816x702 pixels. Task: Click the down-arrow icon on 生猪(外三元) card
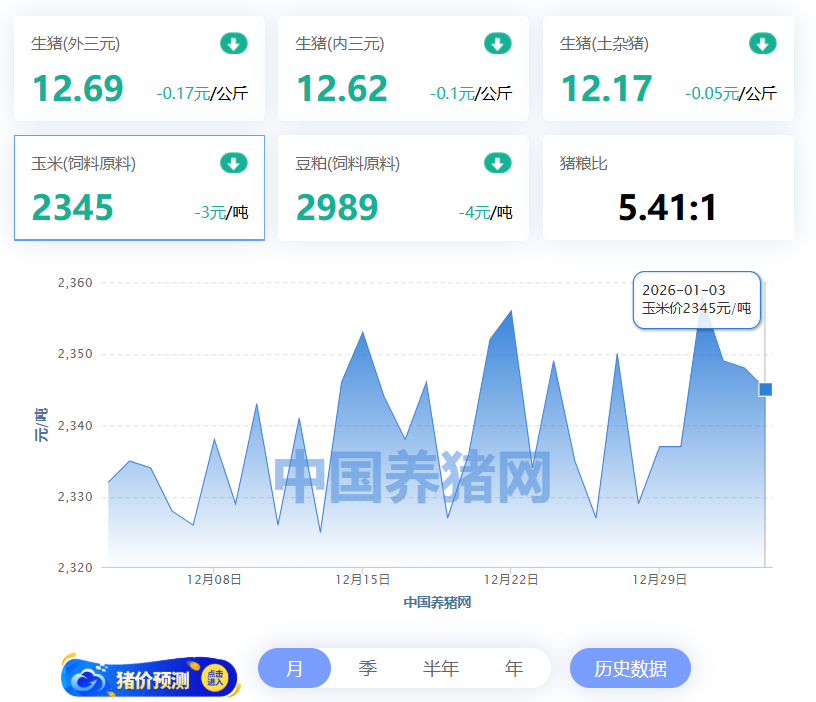[233, 44]
